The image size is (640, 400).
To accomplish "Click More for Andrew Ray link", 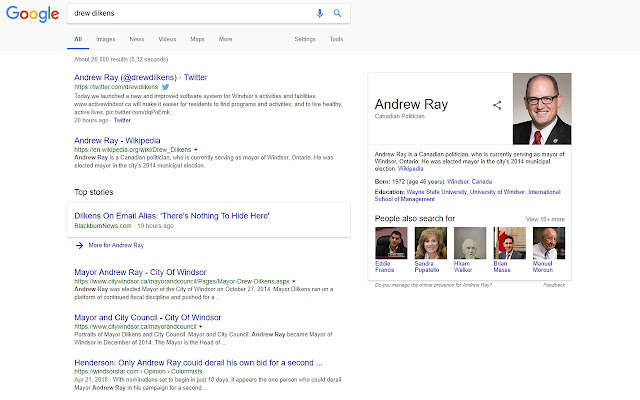I will point(116,245).
